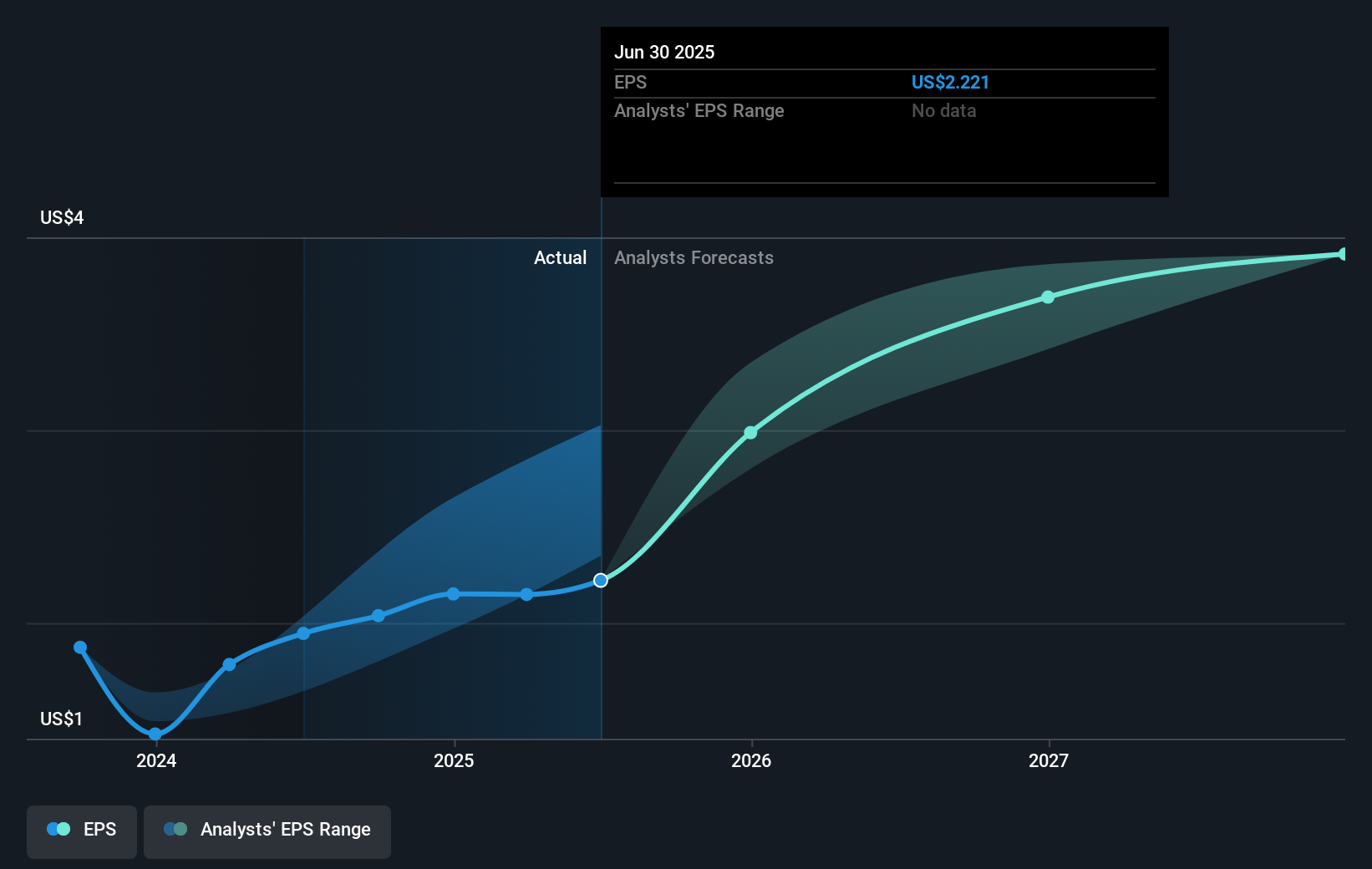Viewport: 1372px width, 869px height.
Task: Click the 2026 x-axis label
Action: [x=751, y=760]
